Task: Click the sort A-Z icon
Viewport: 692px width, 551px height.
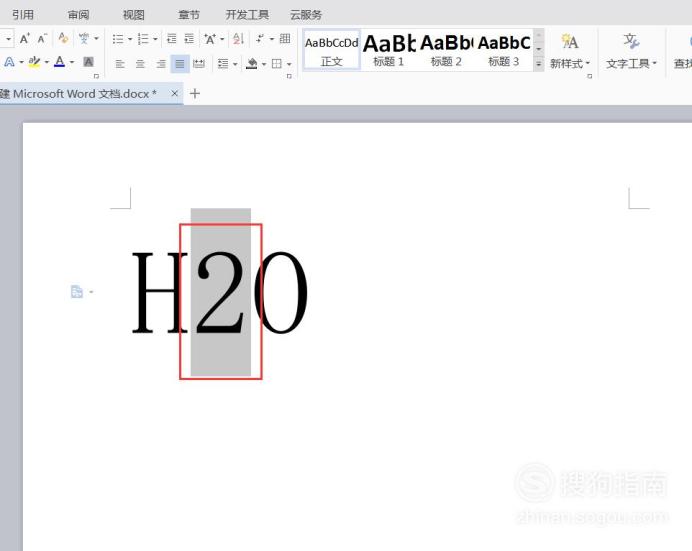Action: coord(238,39)
